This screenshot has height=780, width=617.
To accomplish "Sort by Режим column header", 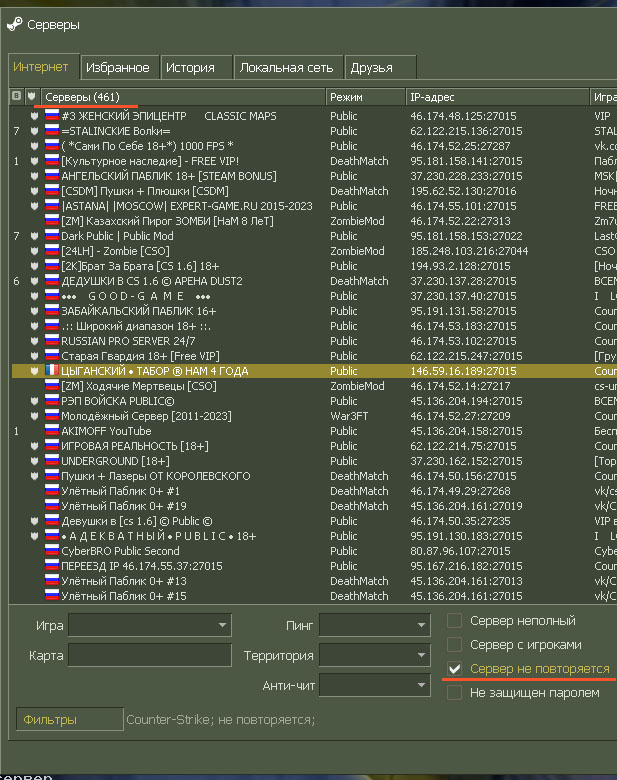I will coord(365,97).
